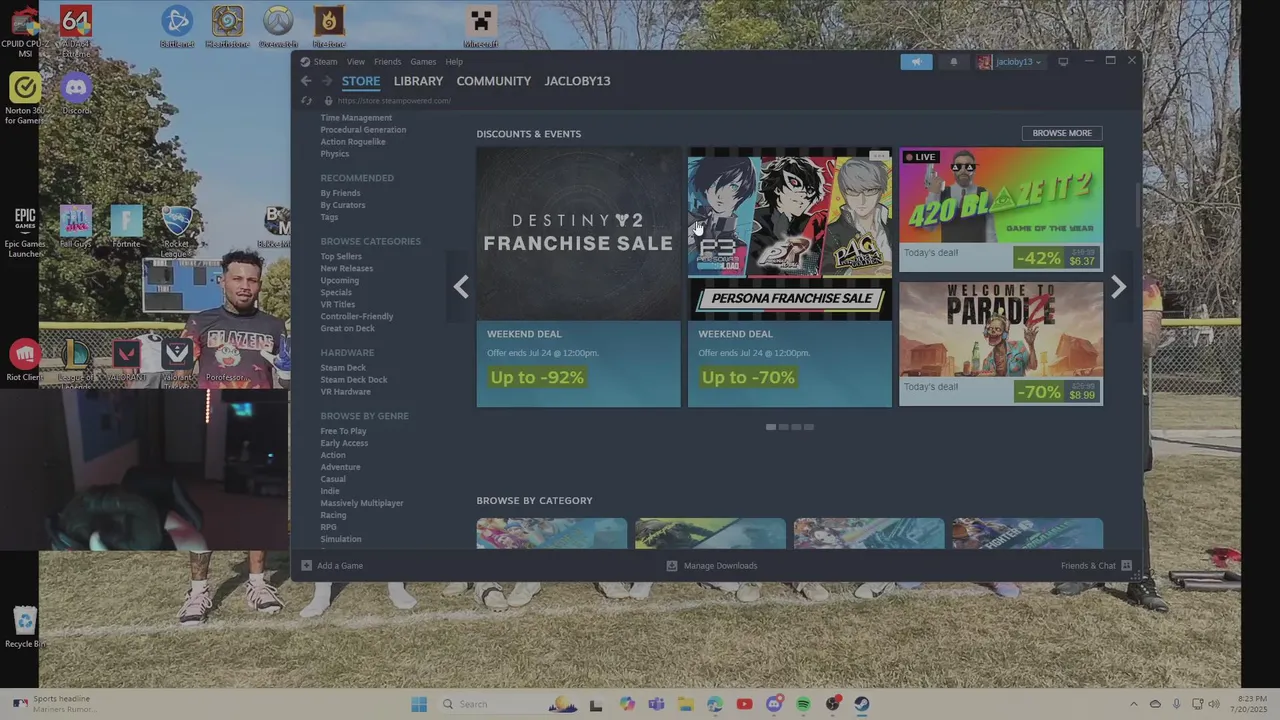Open the Steam notifications bell
Image resolution: width=1280 pixels, height=720 pixels.
click(953, 62)
